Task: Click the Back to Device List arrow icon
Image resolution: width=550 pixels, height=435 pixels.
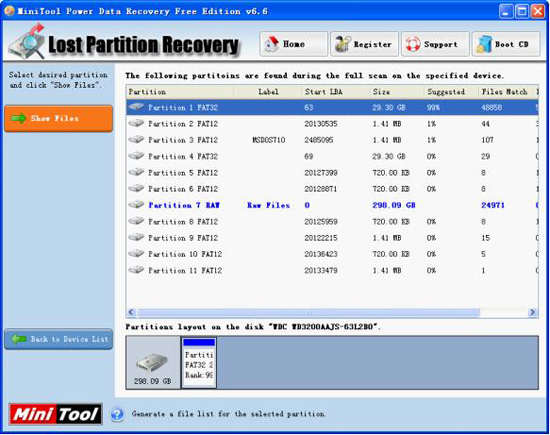Action: point(19,339)
